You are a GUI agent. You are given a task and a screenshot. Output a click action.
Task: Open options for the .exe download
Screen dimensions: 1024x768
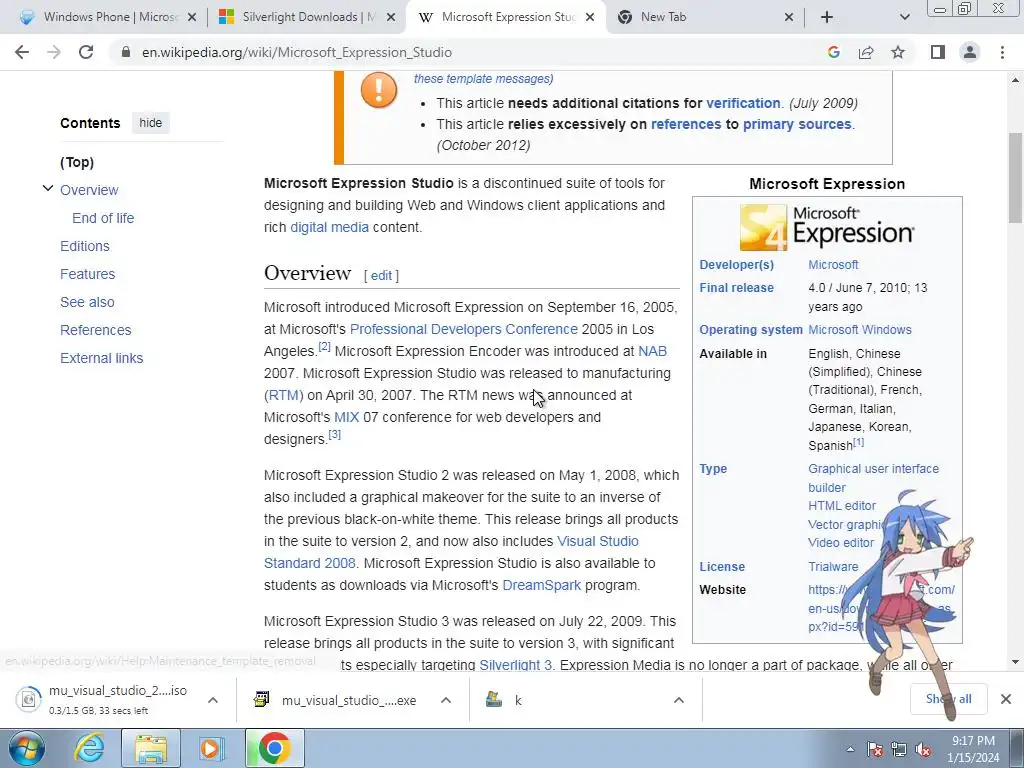click(446, 700)
